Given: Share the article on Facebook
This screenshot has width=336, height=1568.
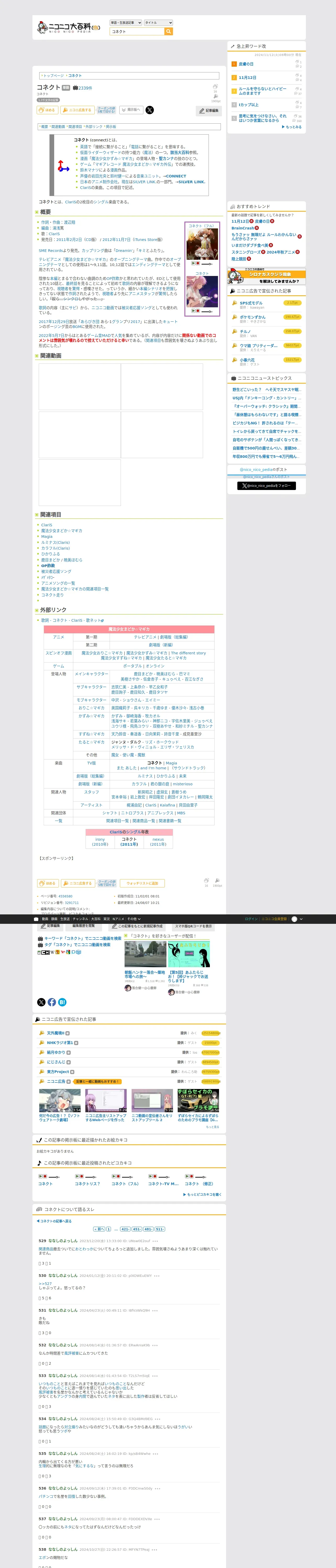Looking at the screenshot, I should click(52, 1002).
